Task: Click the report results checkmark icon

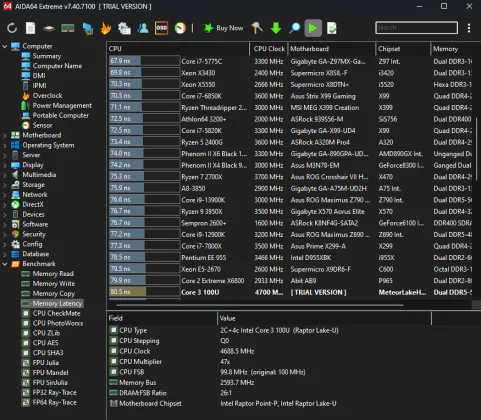Action: click(332, 28)
